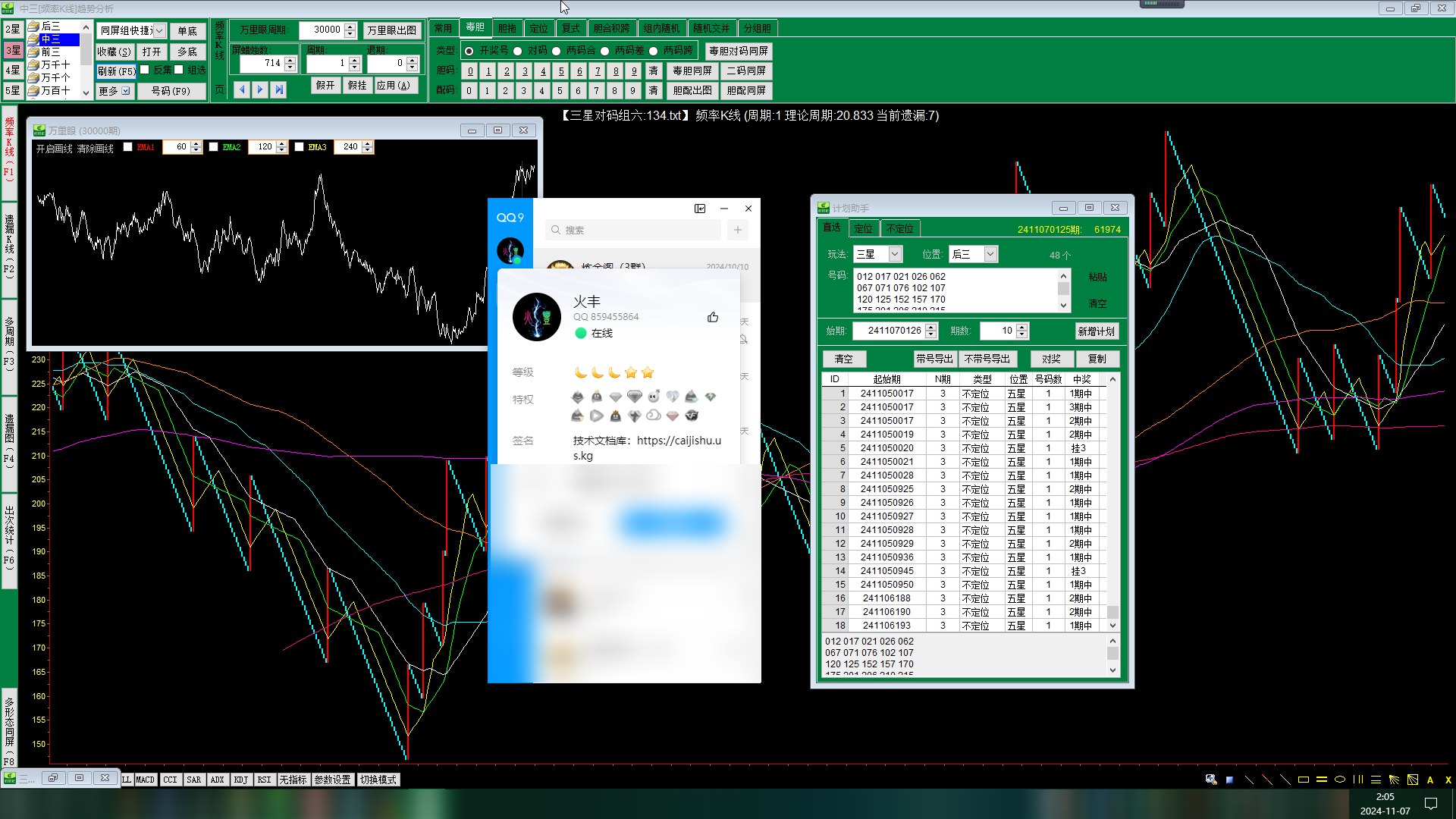Click the QQ search input field
This screenshot has height=819, width=1456.
click(633, 230)
